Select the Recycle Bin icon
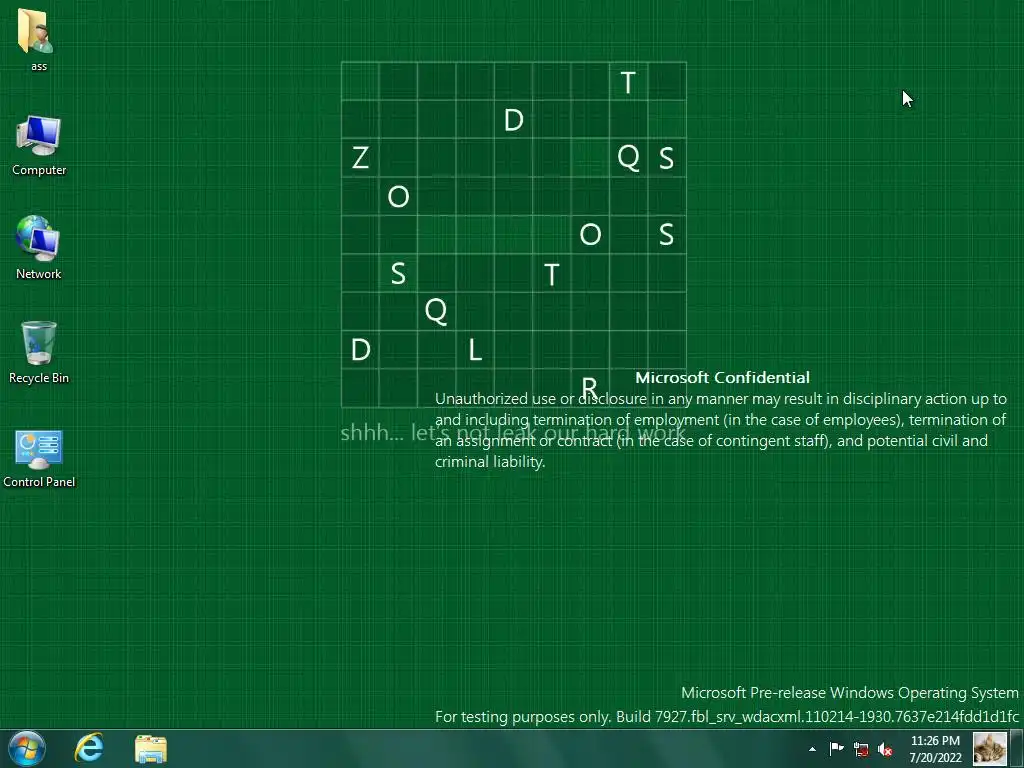Viewport: 1024px width, 768px height. click(39, 352)
